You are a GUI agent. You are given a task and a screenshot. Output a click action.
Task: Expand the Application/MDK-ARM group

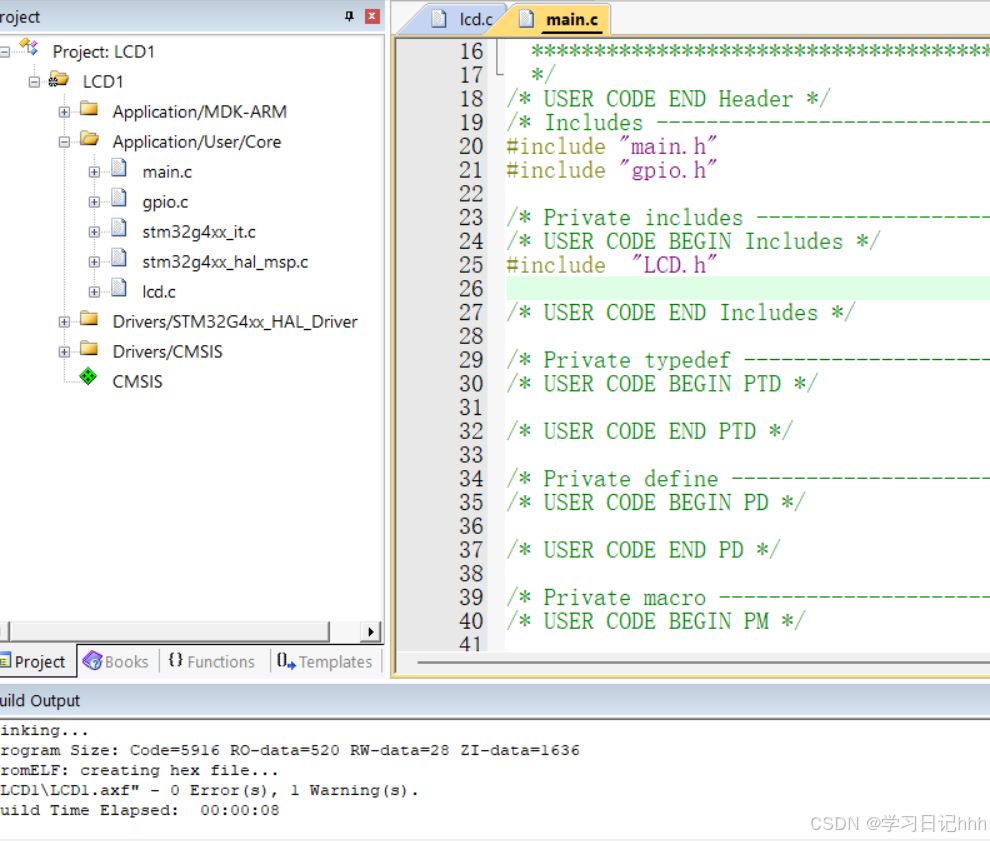tap(64, 111)
